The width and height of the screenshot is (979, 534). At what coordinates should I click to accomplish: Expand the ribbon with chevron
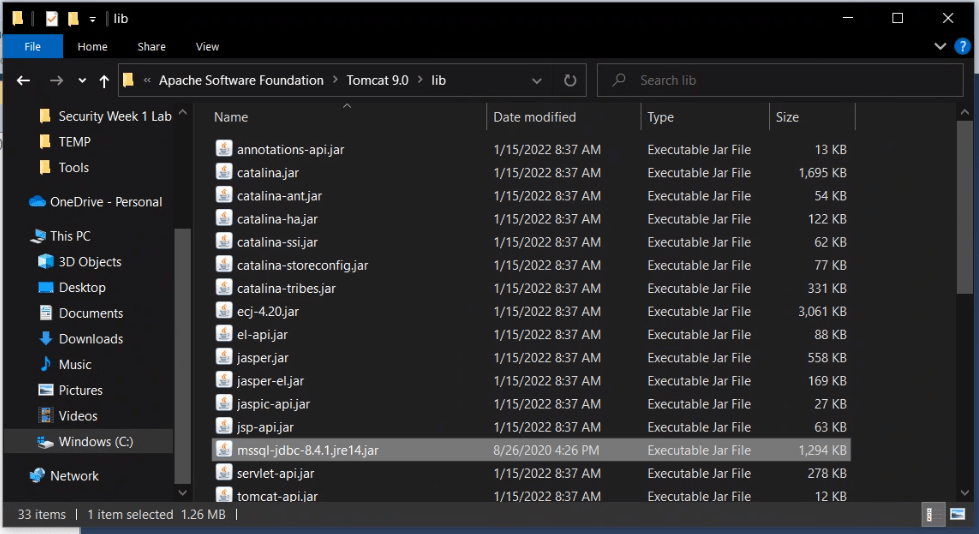[x=940, y=46]
